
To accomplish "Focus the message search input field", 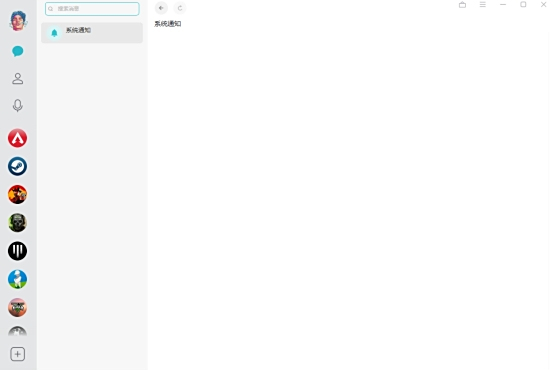I will tap(92, 9).
